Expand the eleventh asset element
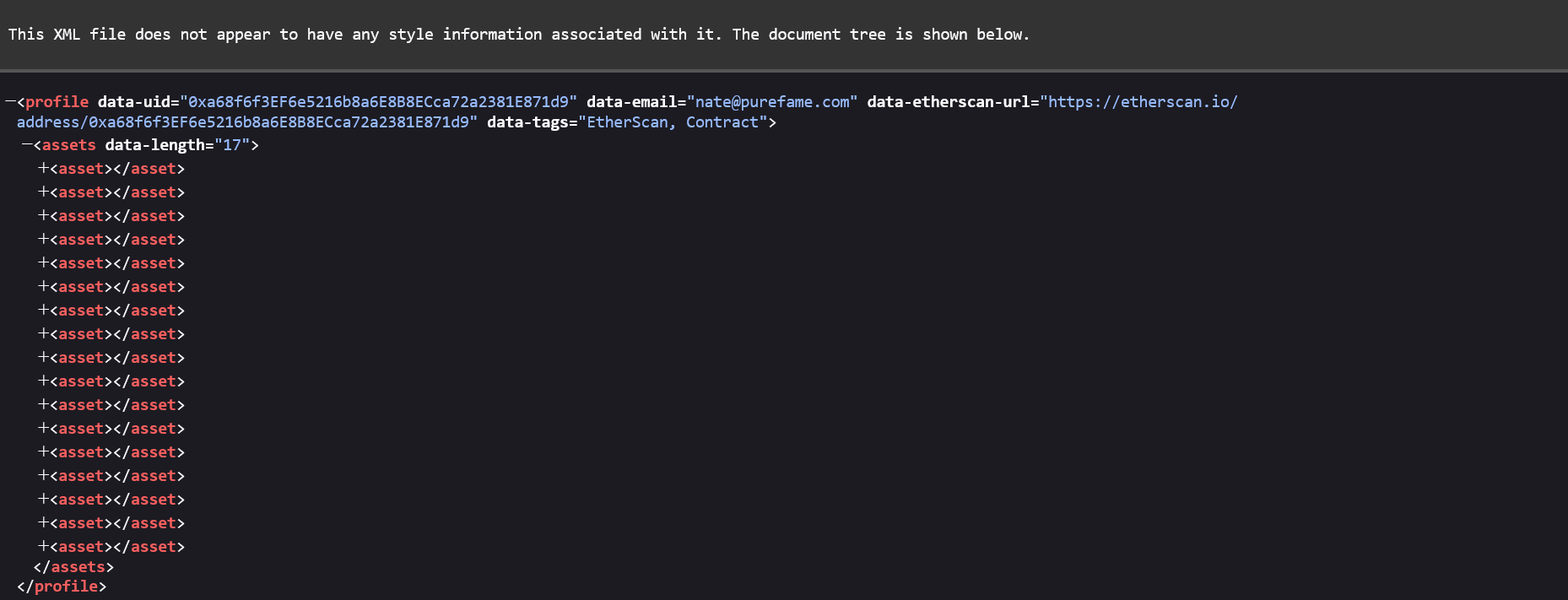Viewport: 1568px width, 600px height. tap(43, 405)
